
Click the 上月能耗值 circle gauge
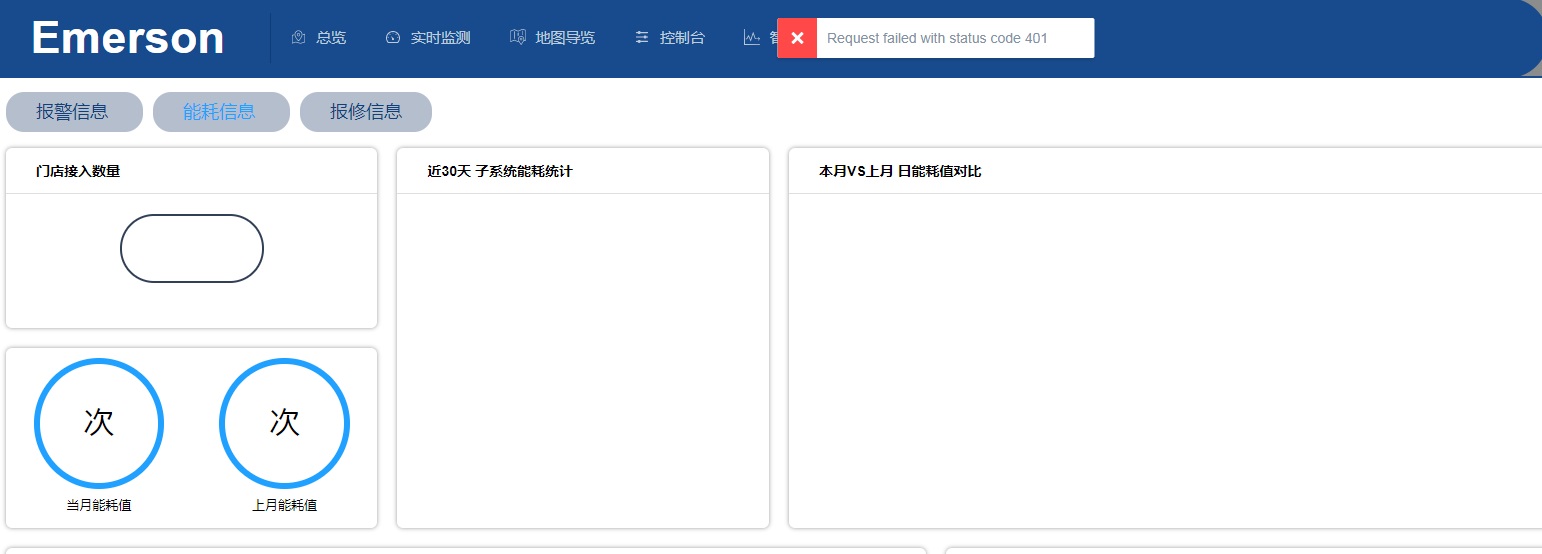[284, 423]
